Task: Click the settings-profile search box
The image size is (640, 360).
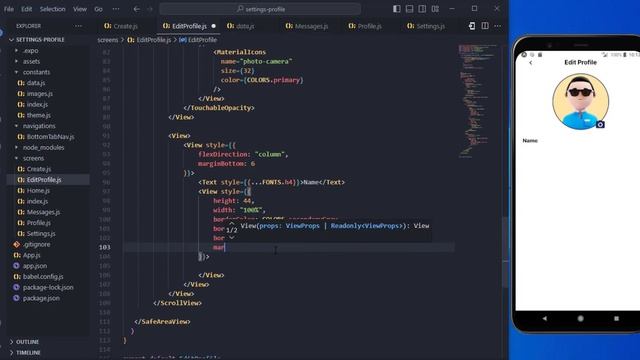Action: click(260, 9)
